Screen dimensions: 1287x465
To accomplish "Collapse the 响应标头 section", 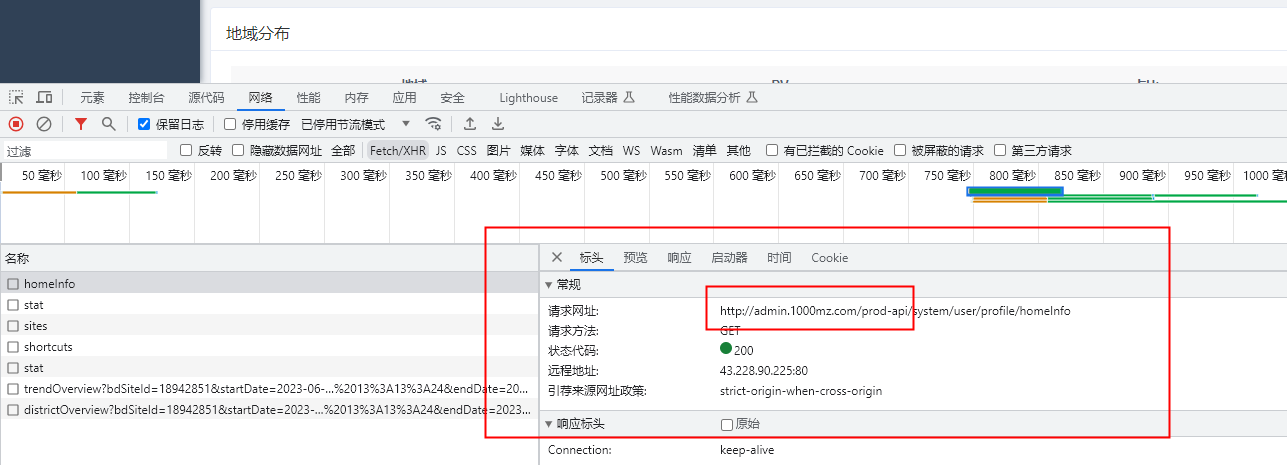I will (549, 425).
